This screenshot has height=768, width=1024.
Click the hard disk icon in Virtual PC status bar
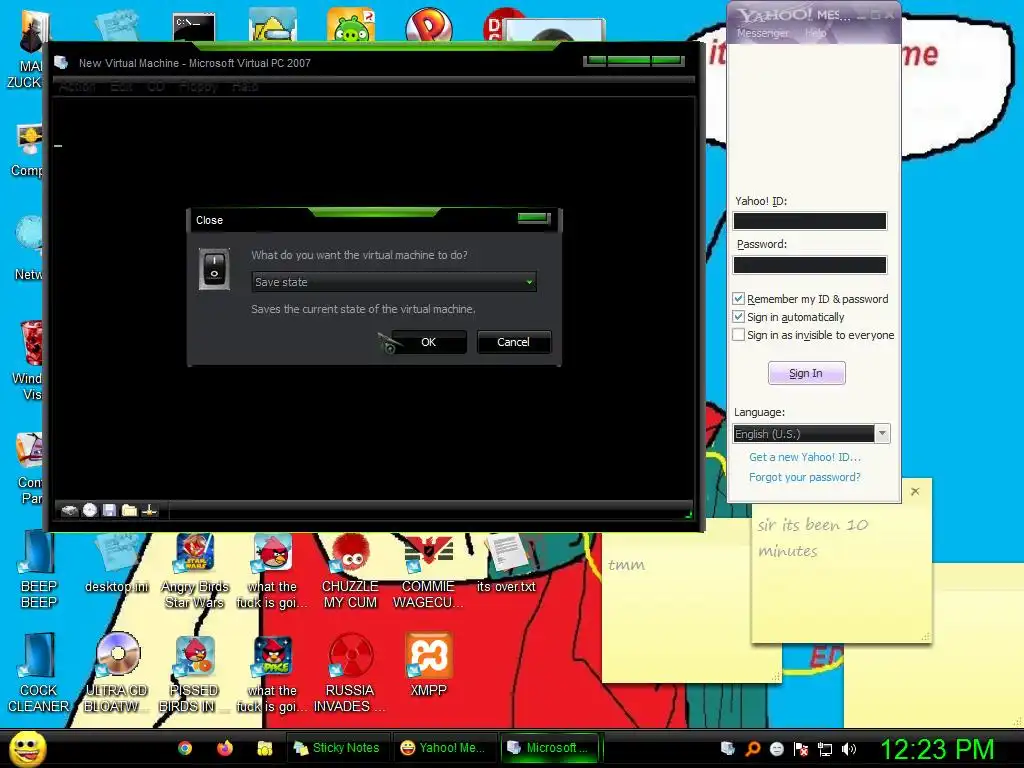tap(69, 511)
